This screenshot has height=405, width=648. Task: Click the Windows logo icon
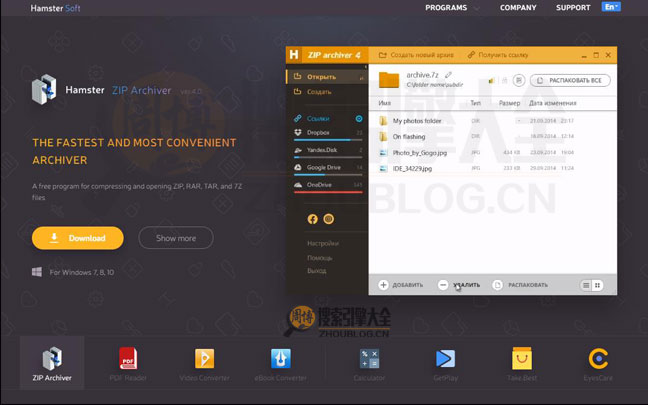coord(37,272)
